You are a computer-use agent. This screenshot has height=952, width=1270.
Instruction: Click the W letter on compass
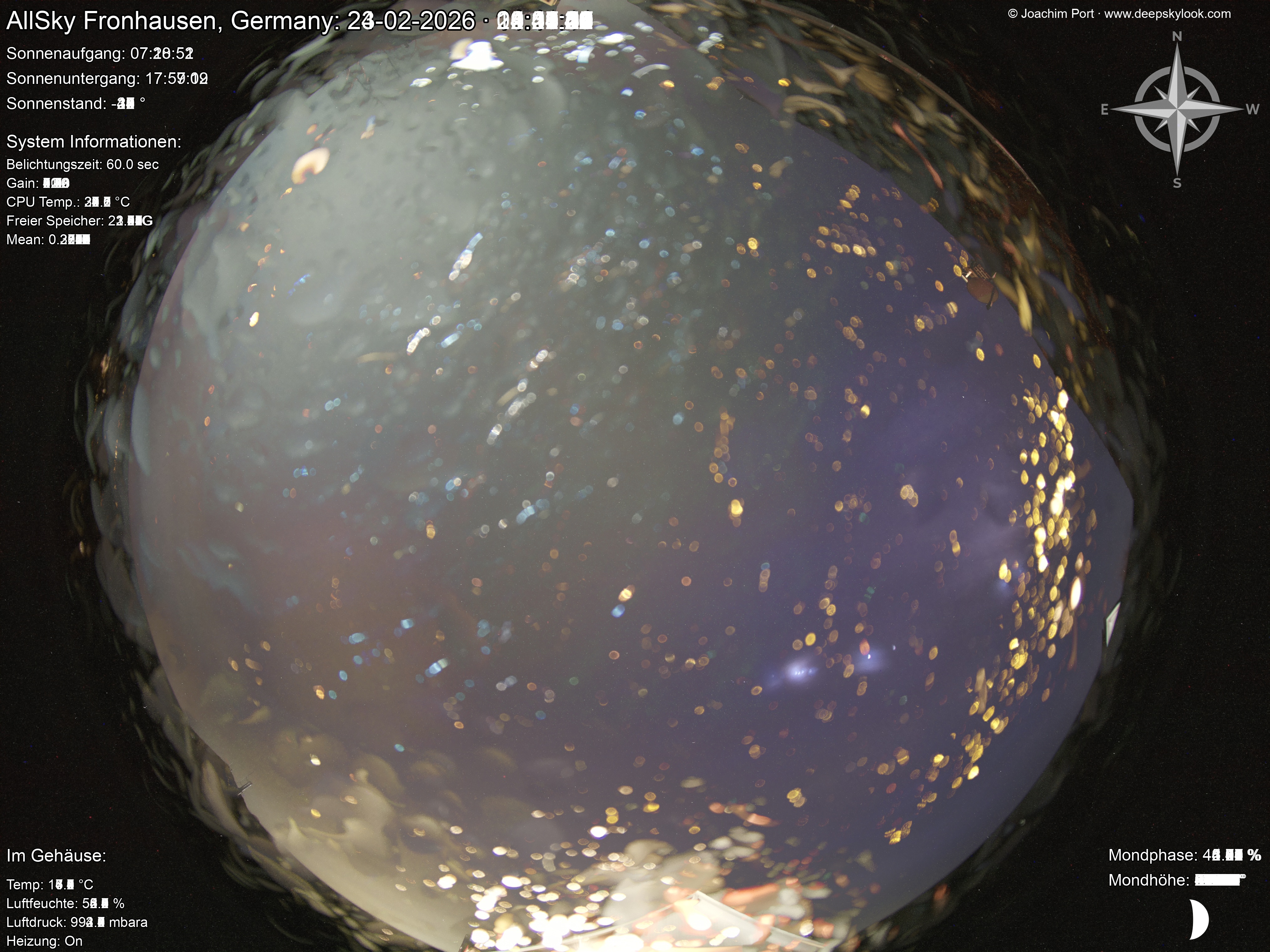[x=1252, y=110]
